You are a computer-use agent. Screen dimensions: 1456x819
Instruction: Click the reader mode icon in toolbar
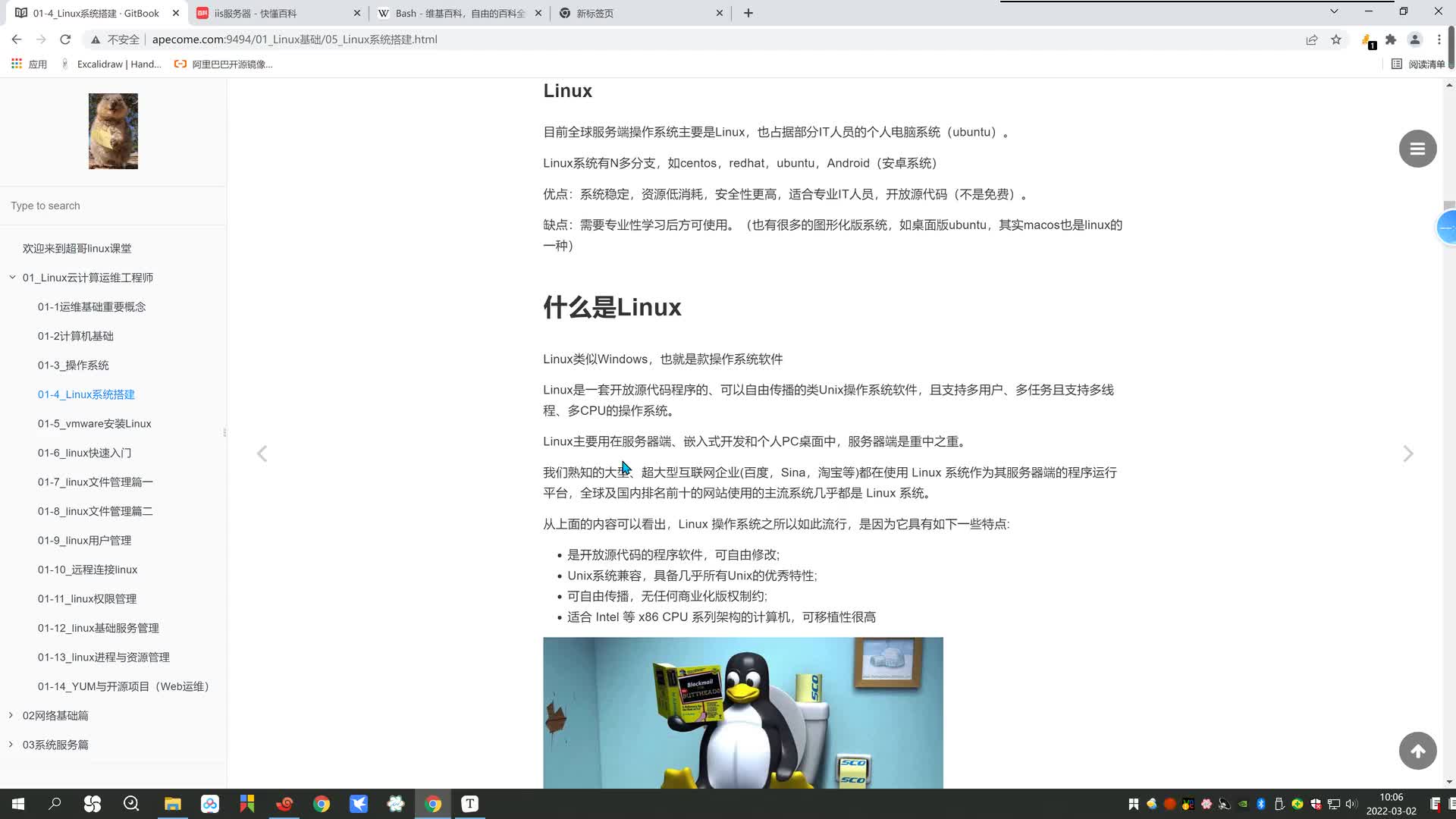(x=1399, y=64)
